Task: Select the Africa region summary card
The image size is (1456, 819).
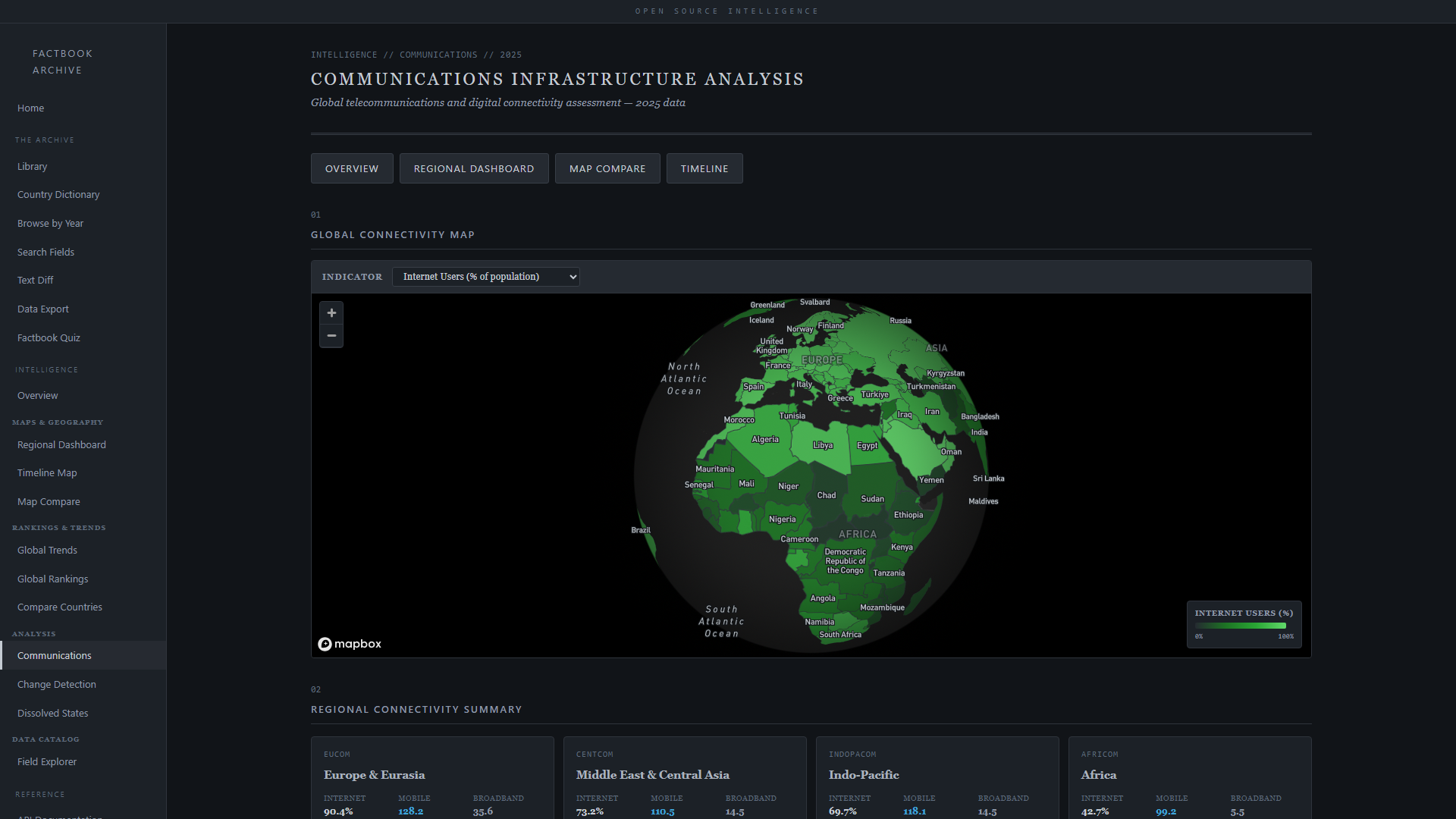Action: [x=1189, y=777]
